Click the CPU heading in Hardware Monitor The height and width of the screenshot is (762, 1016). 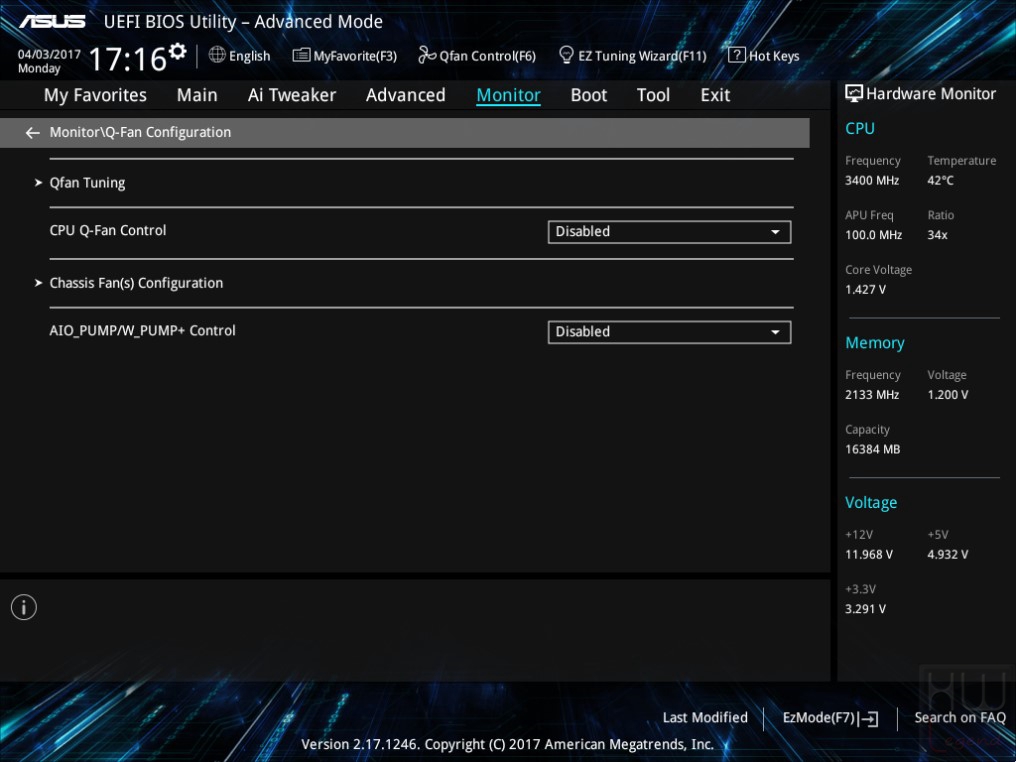(860, 128)
